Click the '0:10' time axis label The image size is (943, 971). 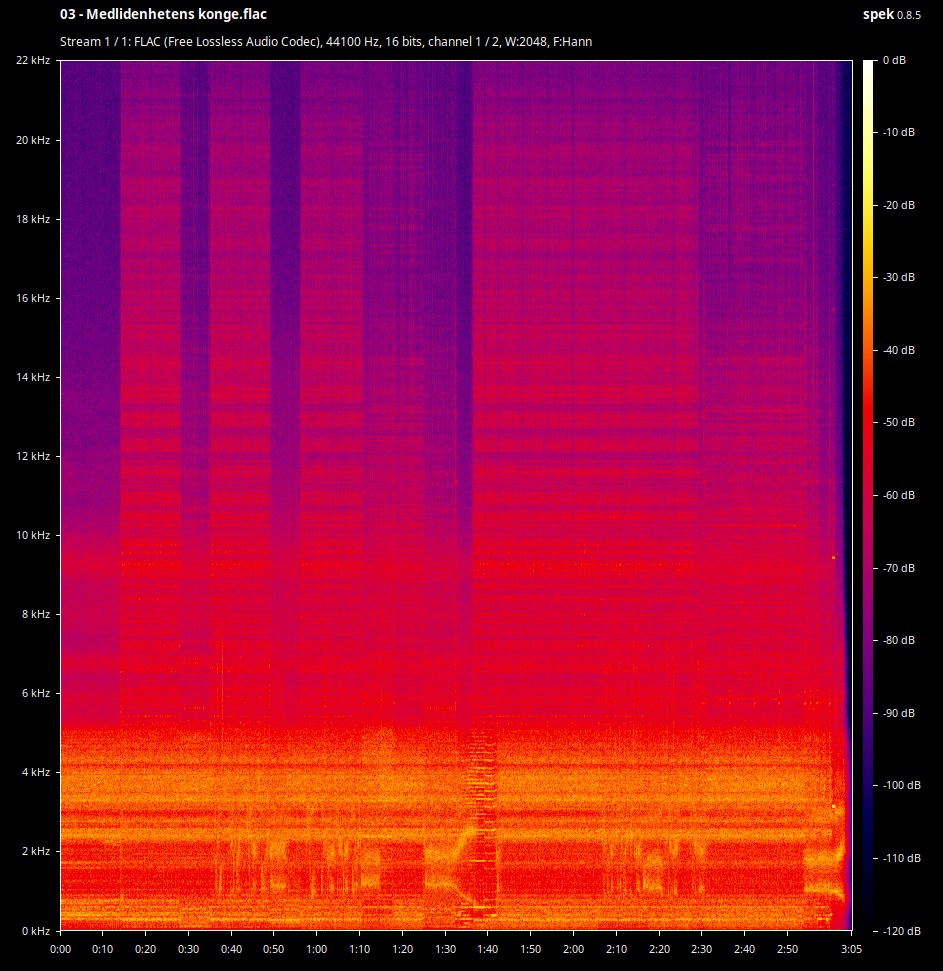pyautogui.click(x=103, y=949)
